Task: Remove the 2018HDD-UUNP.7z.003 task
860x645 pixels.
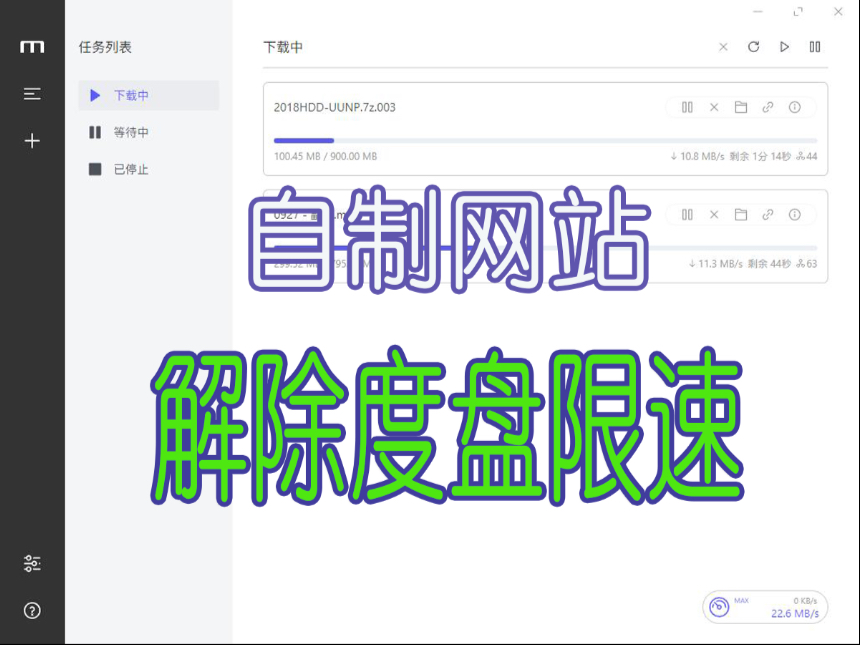Action: point(714,107)
